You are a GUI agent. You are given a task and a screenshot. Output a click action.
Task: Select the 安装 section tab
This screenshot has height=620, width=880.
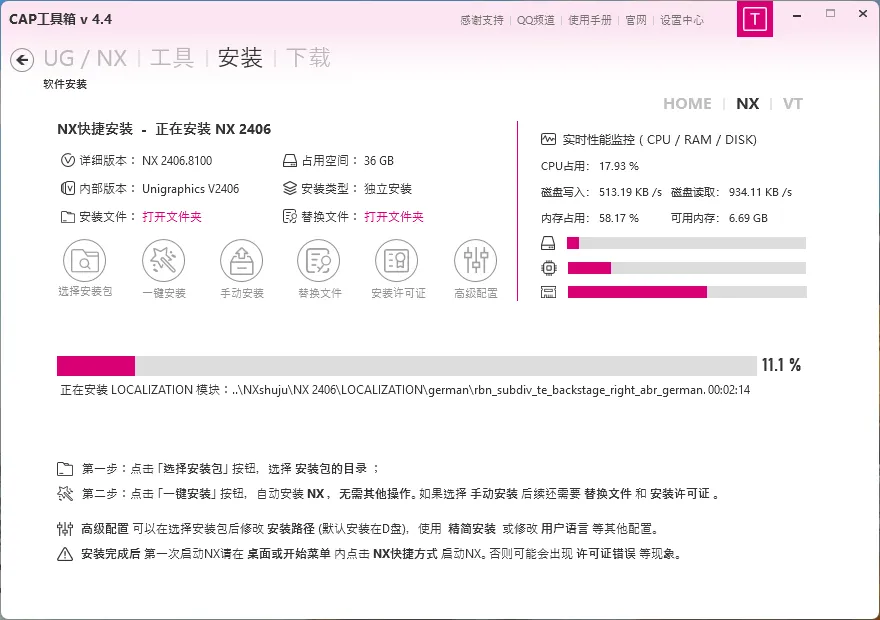point(240,58)
